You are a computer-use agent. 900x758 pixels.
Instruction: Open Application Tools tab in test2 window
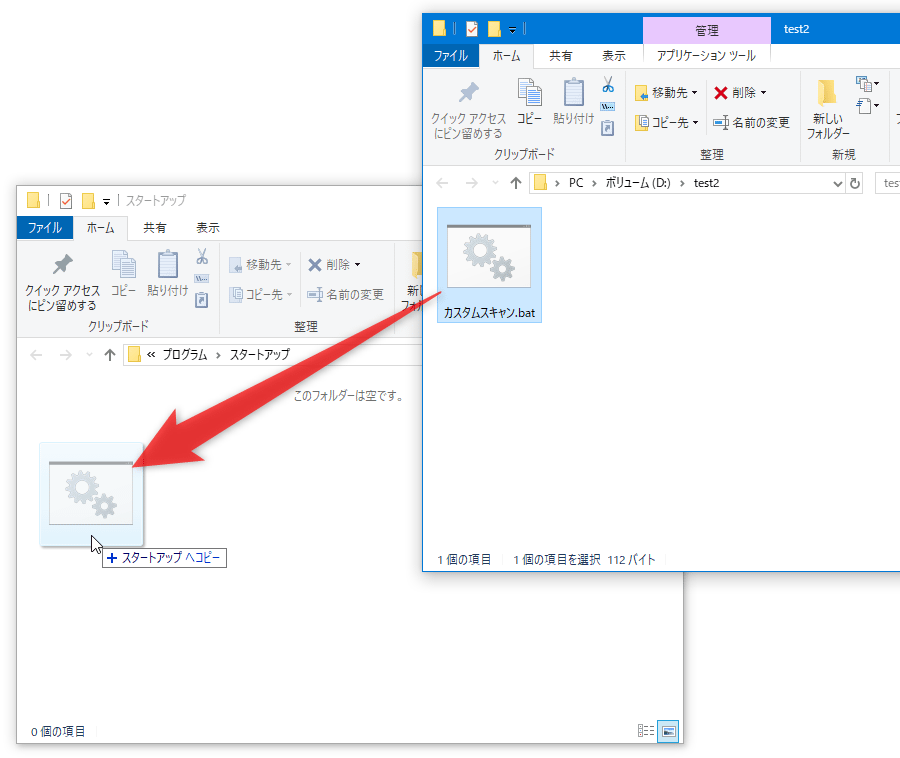(707, 56)
